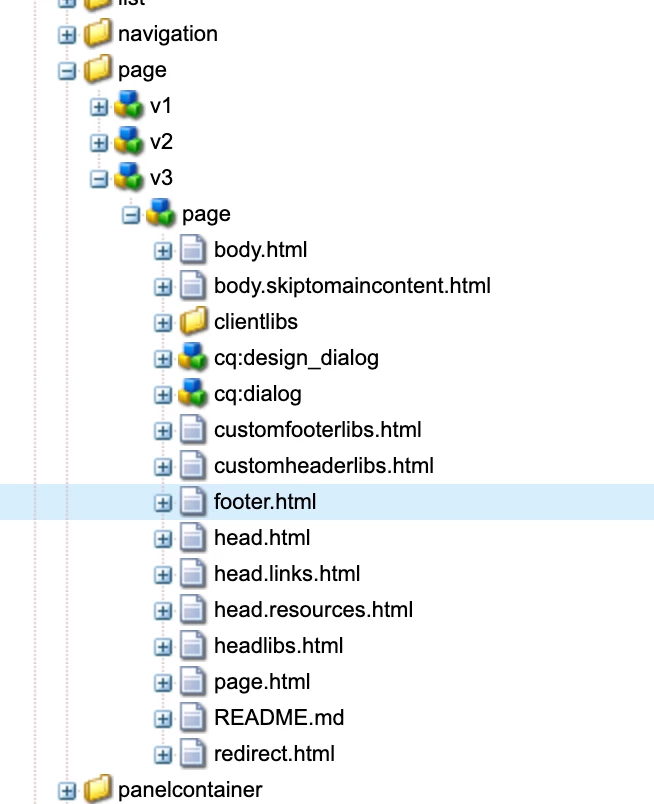Expand the body.html node
This screenshot has width=654, height=804.
[163, 251]
